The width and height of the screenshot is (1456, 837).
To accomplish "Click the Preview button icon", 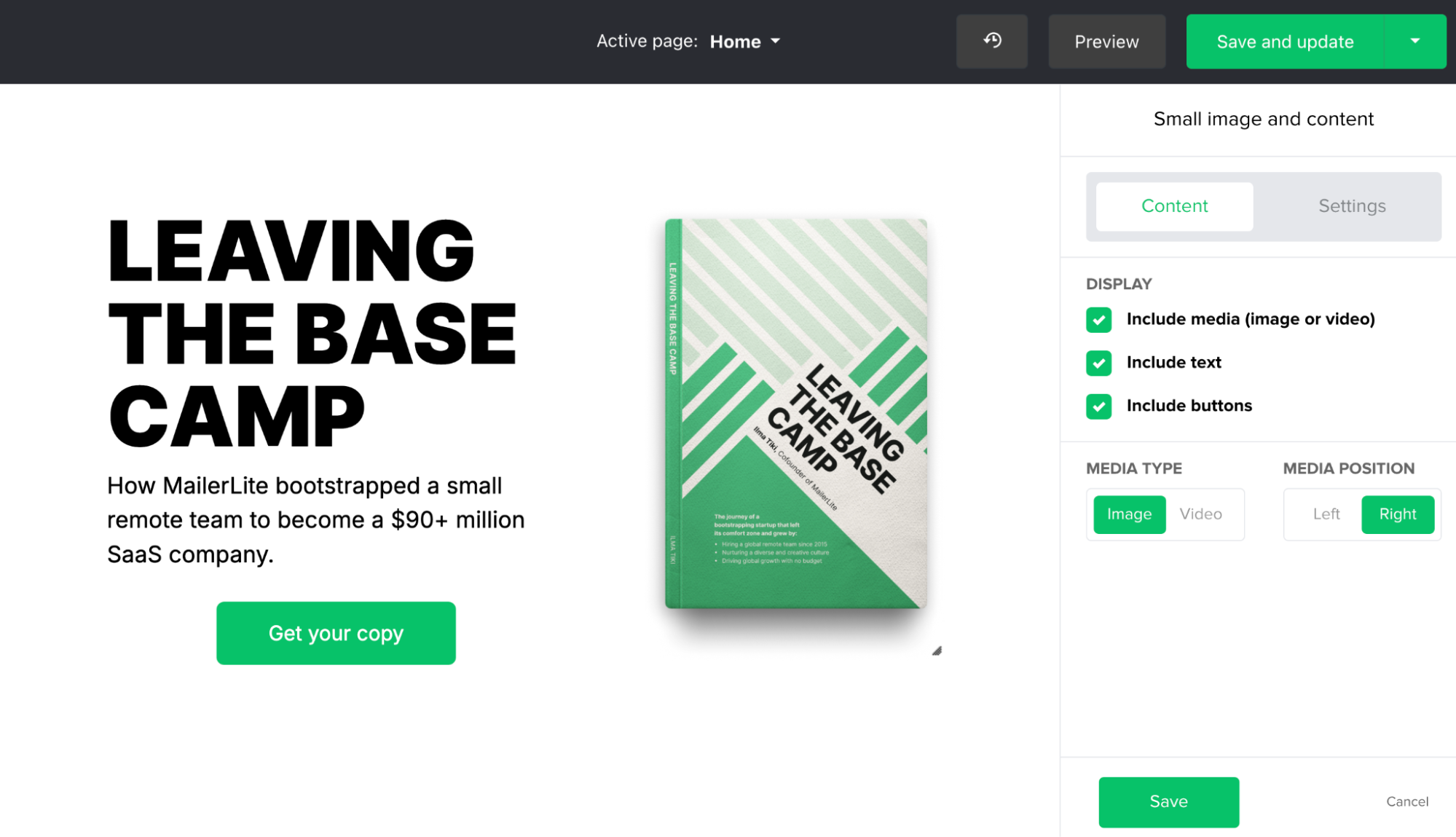I will tap(1105, 41).
